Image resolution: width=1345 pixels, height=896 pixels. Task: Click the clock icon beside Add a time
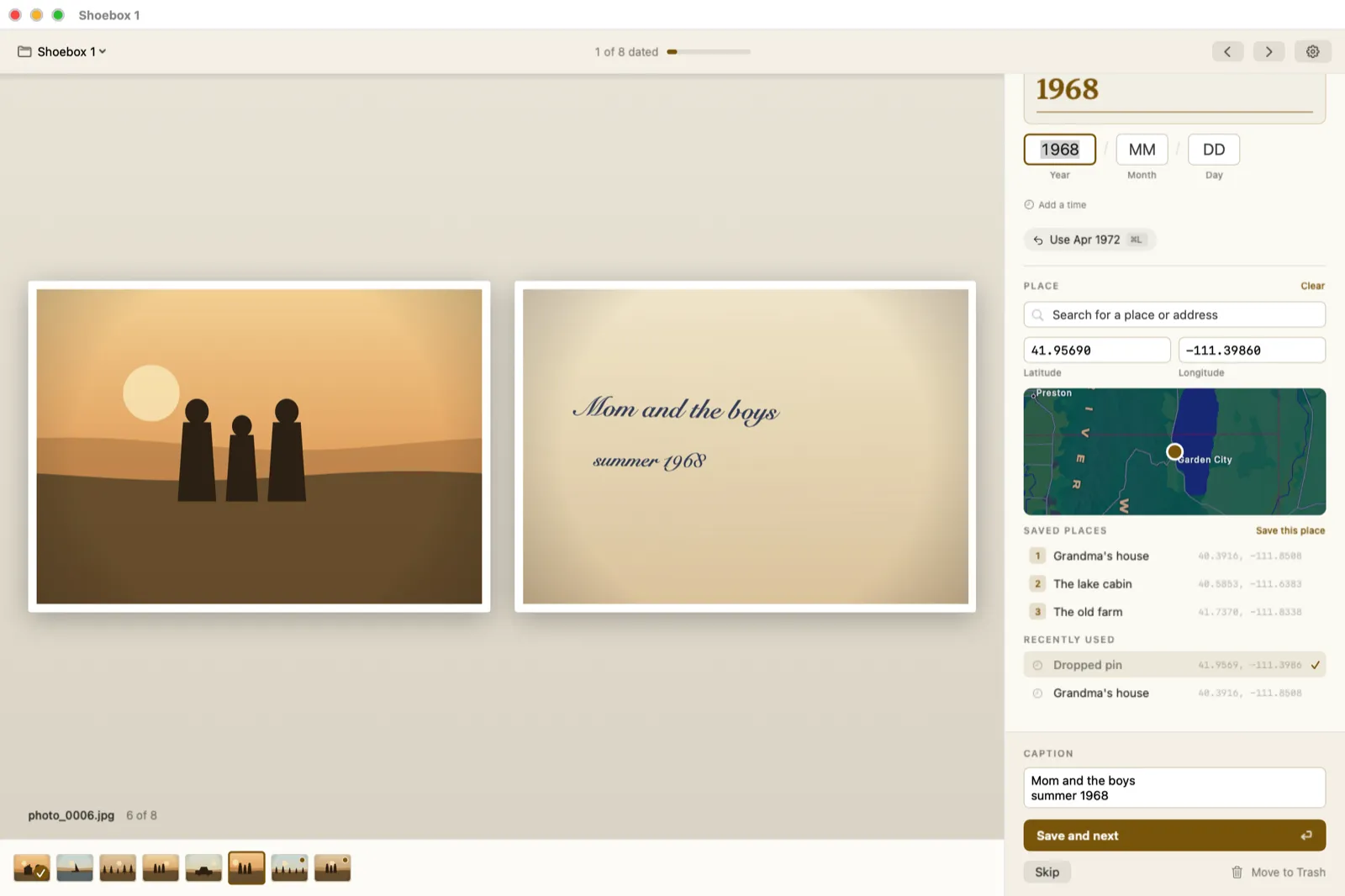1029,205
